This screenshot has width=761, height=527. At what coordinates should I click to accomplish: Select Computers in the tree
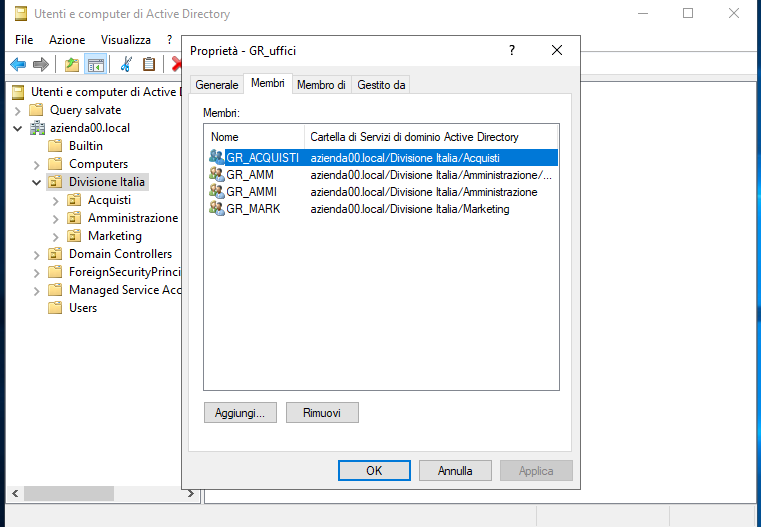(99, 164)
